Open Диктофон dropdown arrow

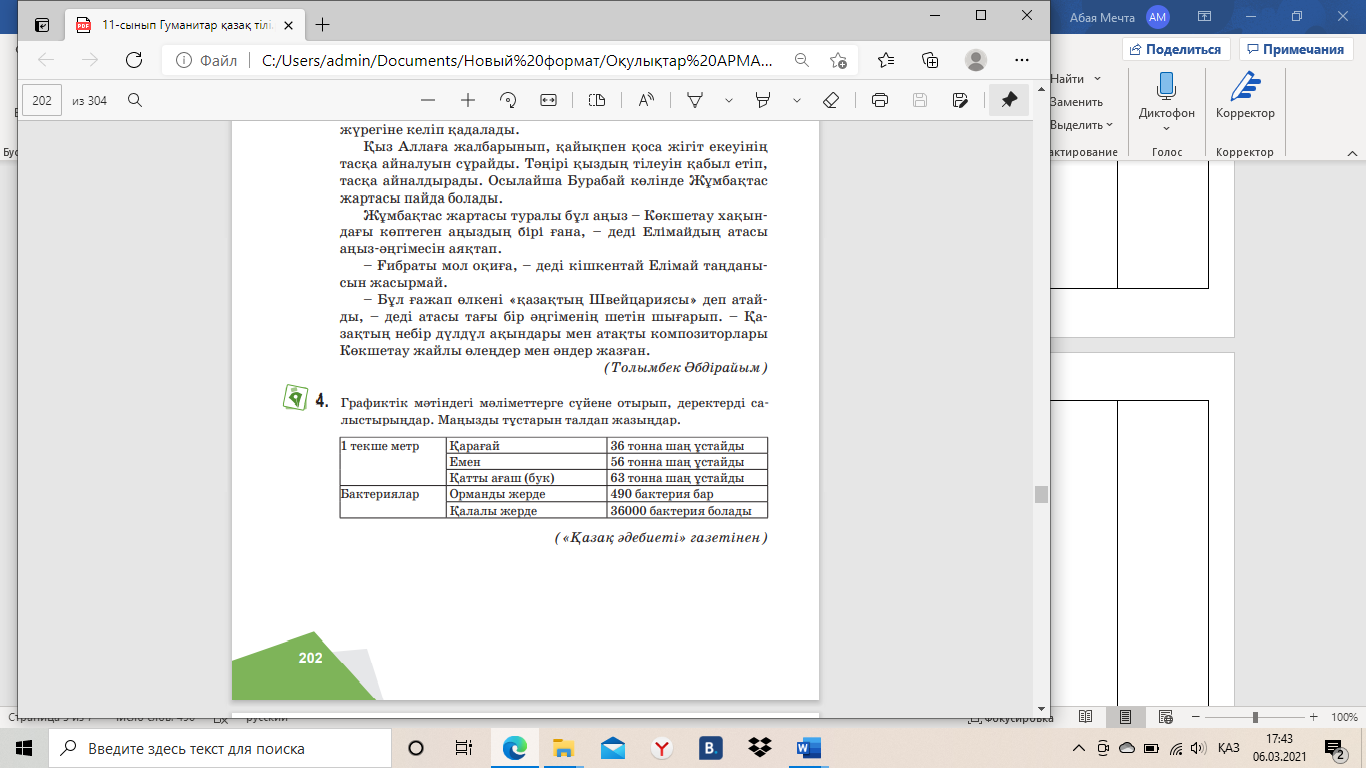click(1166, 128)
